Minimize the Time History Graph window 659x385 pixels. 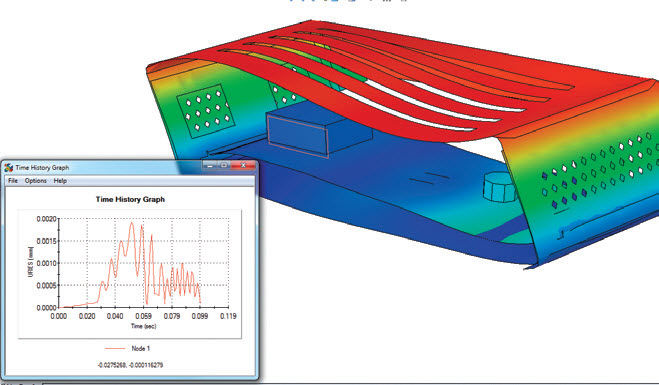(210, 165)
